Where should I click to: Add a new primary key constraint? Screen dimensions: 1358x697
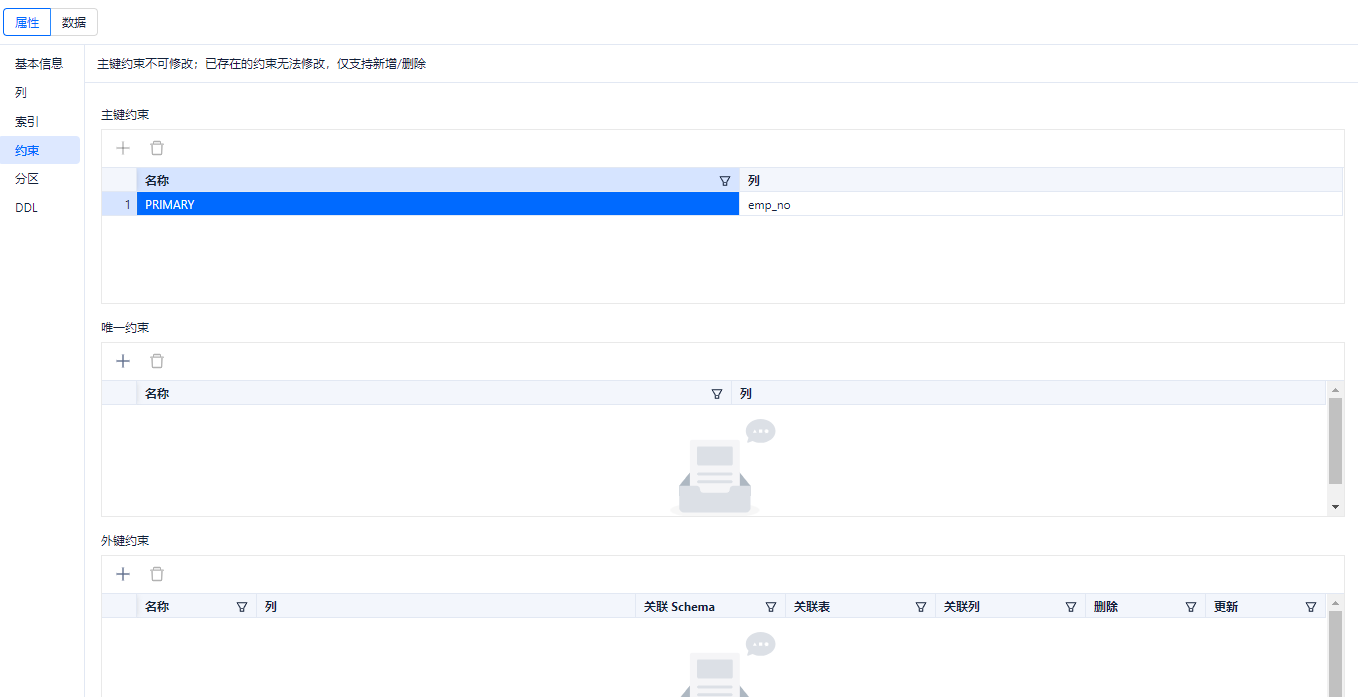123,148
